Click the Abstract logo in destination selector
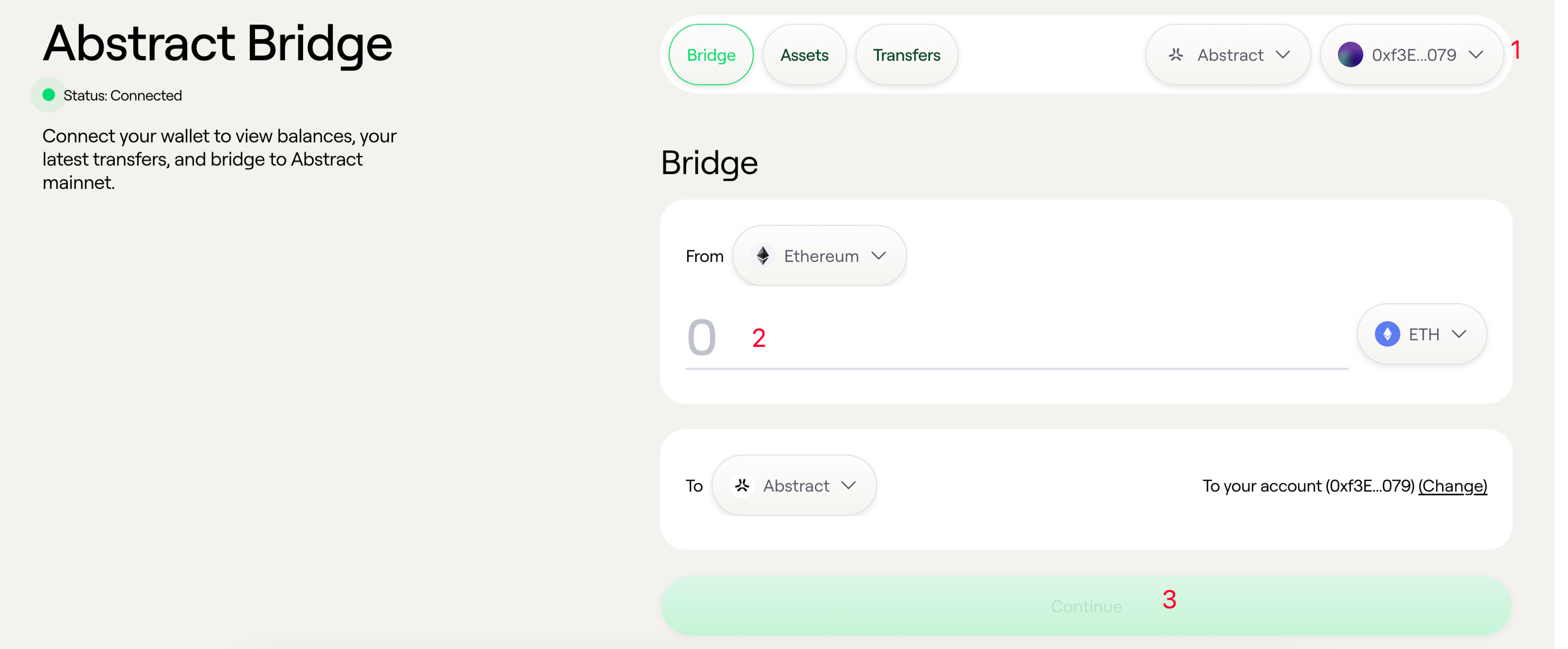Viewport: 1568px width, 649px height. (742, 485)
